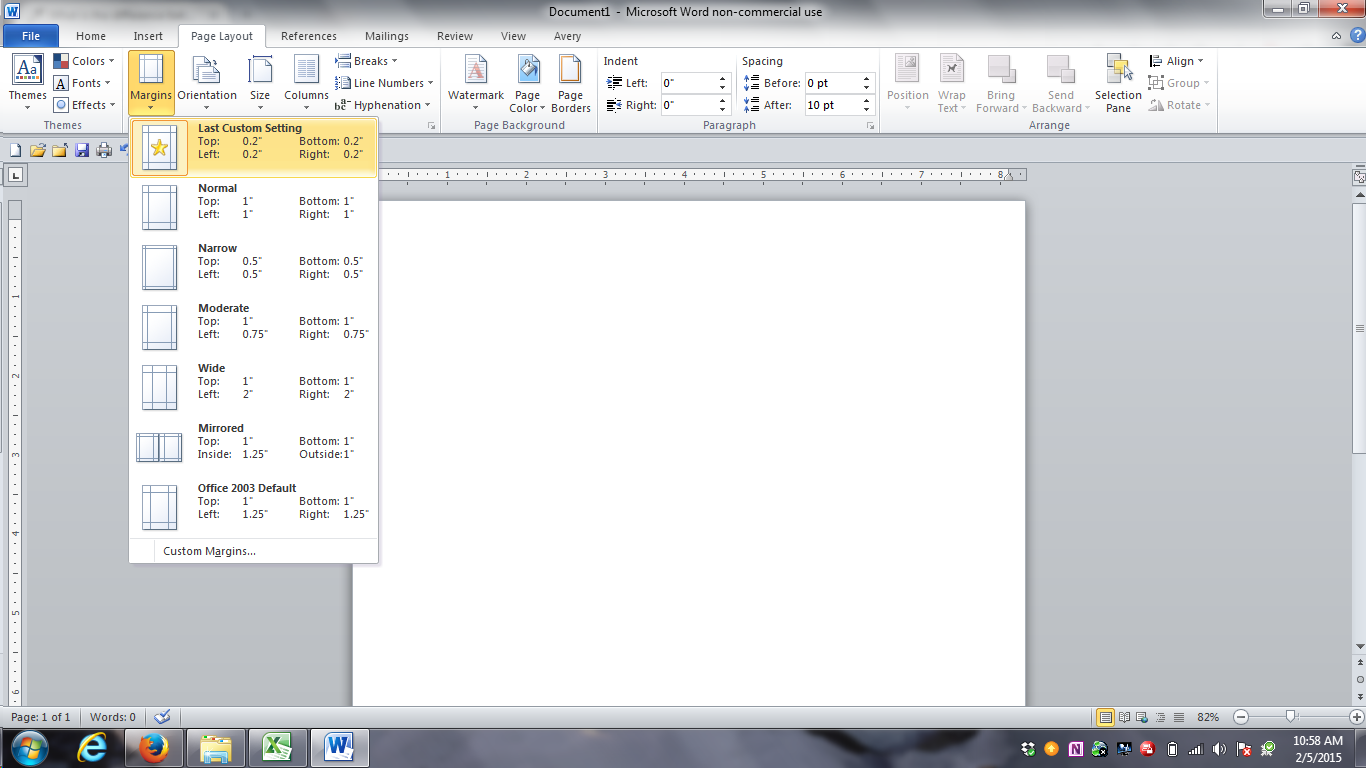Expand the Breaks dropdown
1366x768 pixels.
[367, 61]
